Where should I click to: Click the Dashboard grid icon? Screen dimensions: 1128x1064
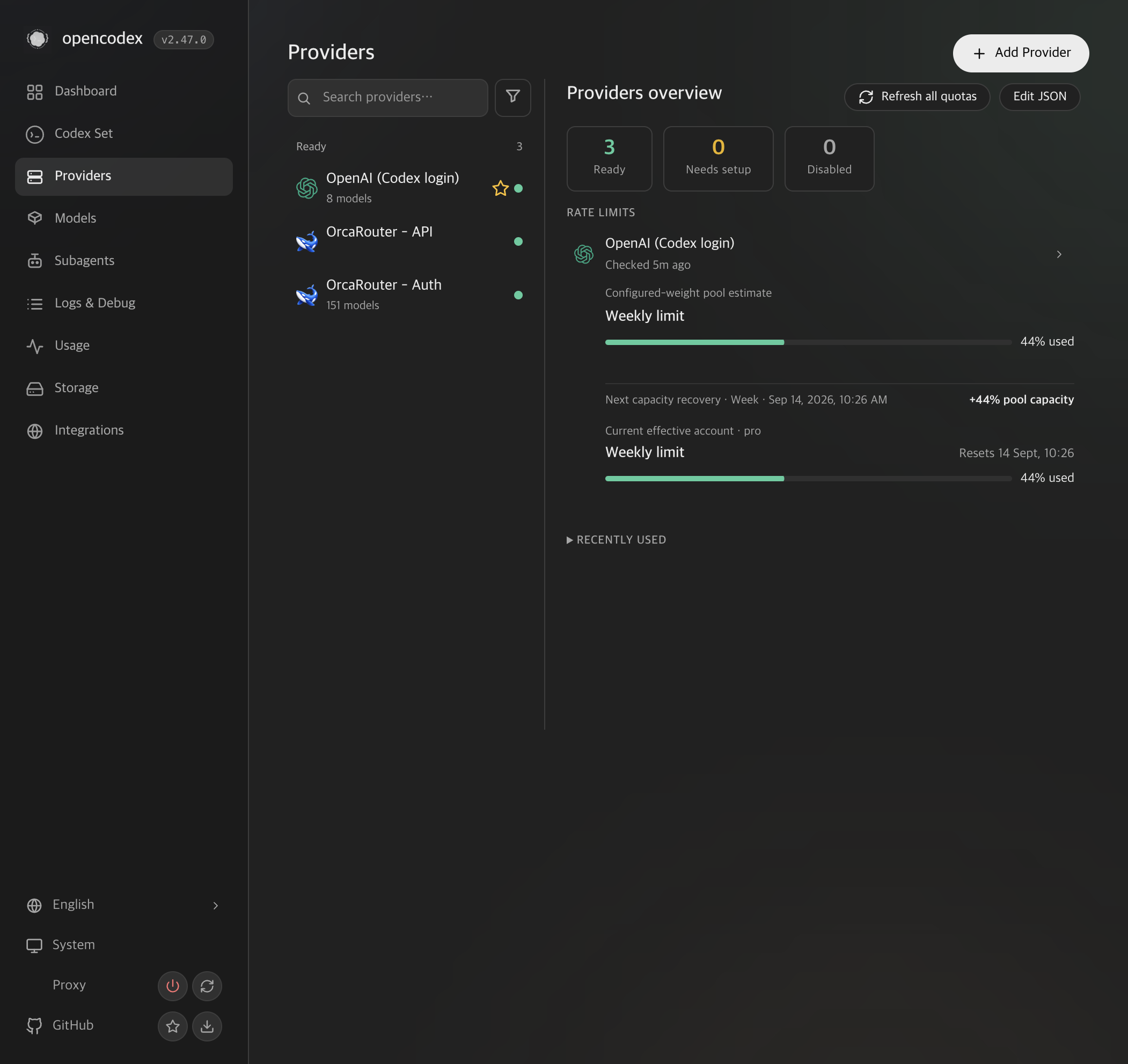click(x=34, y=92)
